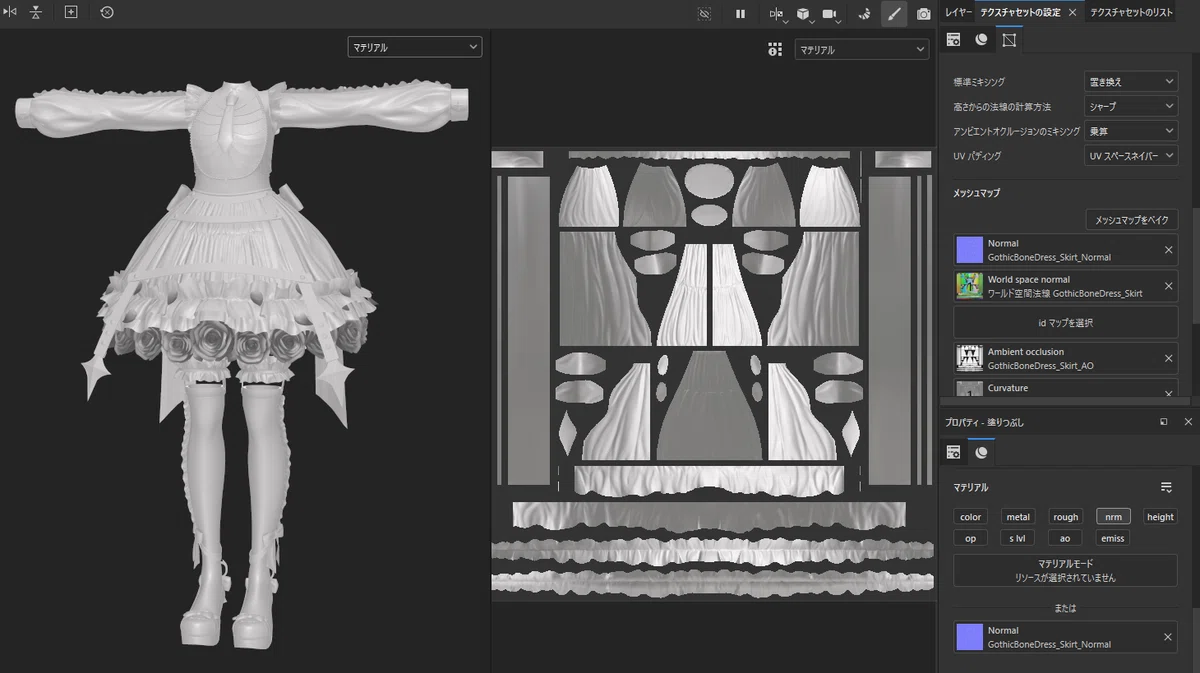Image resolution: width=1200 pixels, height=673 pixels.
Task: Open the camera video icon menu
Action: pyautogui.click(x=830, y=13)
